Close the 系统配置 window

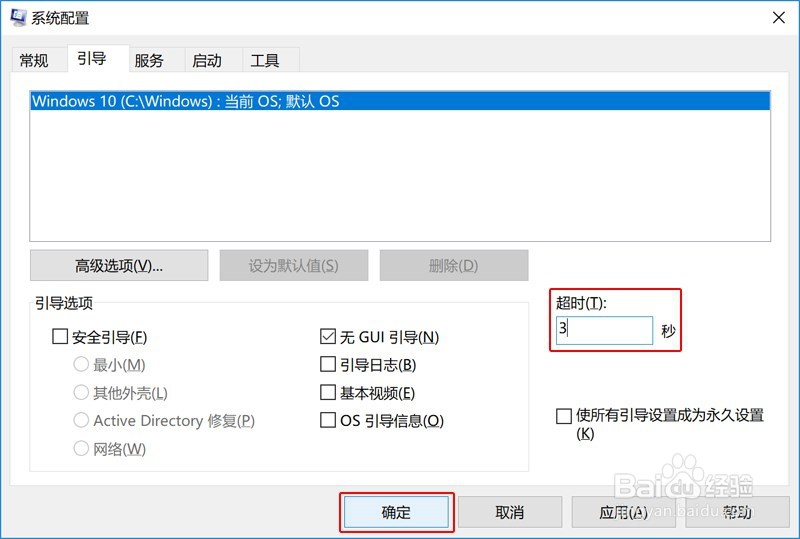point(779,18)
